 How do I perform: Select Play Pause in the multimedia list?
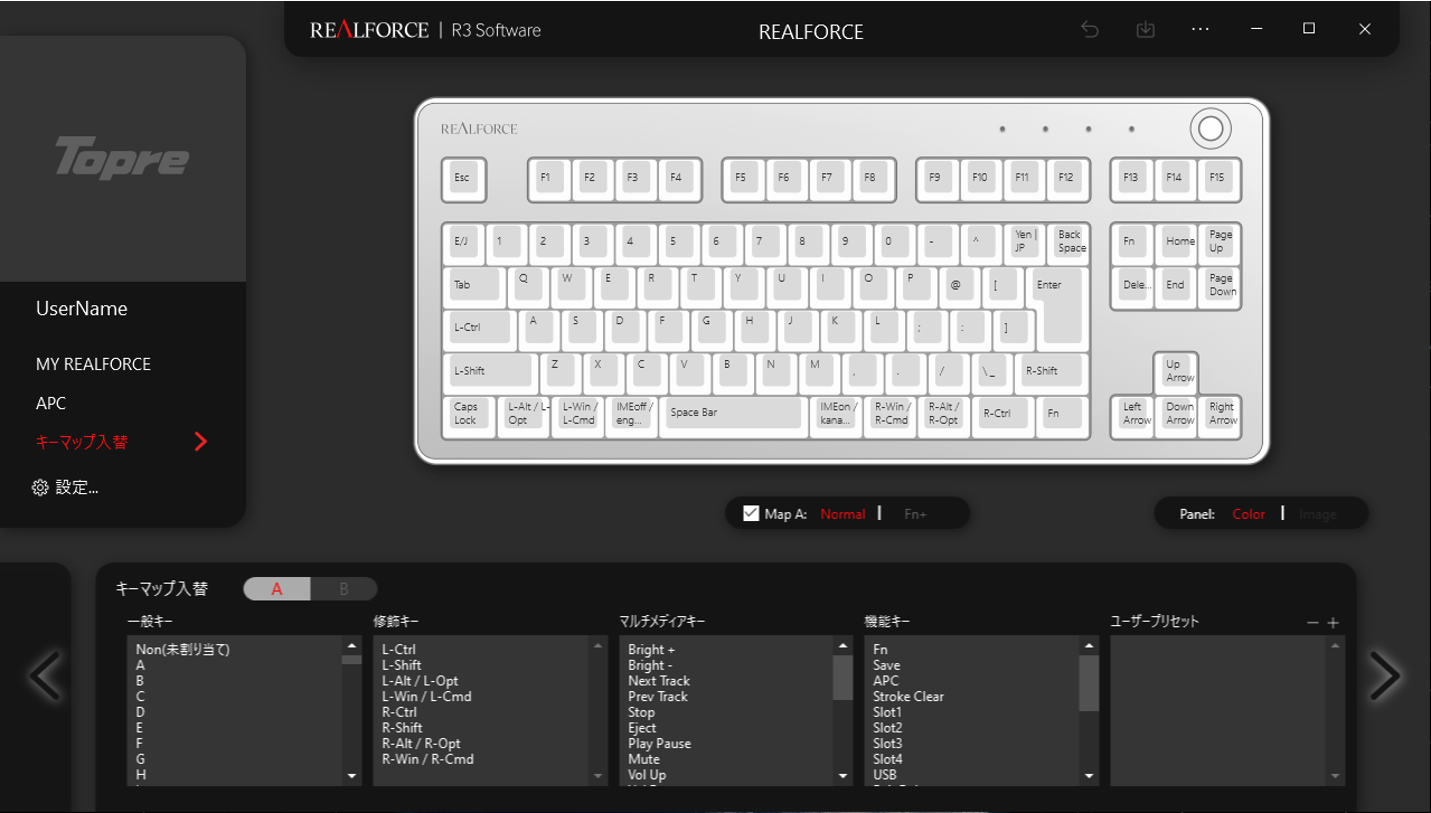(659, 744)
